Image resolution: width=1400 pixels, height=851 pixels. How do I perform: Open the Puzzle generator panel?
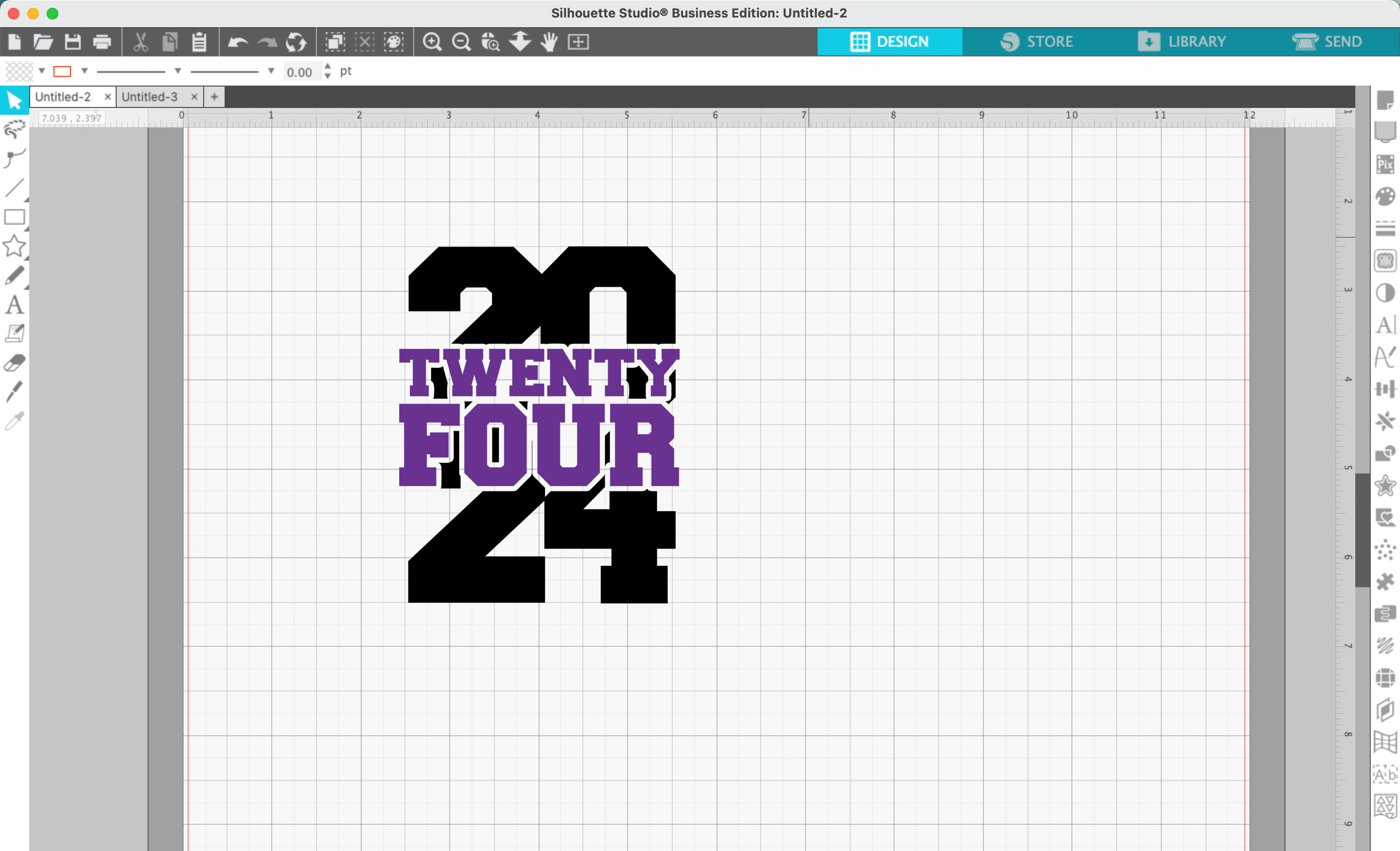pyautogui.click(x=1385, y=582)
